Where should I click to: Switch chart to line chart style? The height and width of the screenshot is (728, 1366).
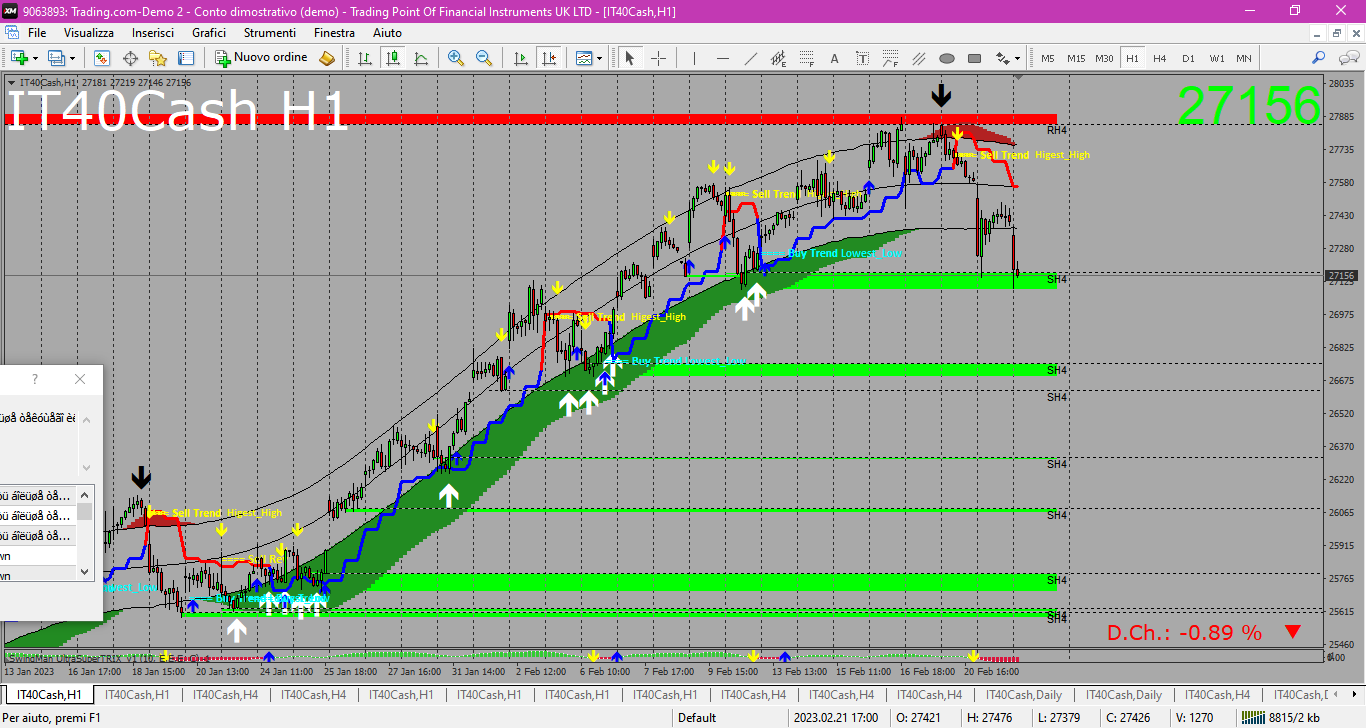[422, 58]
